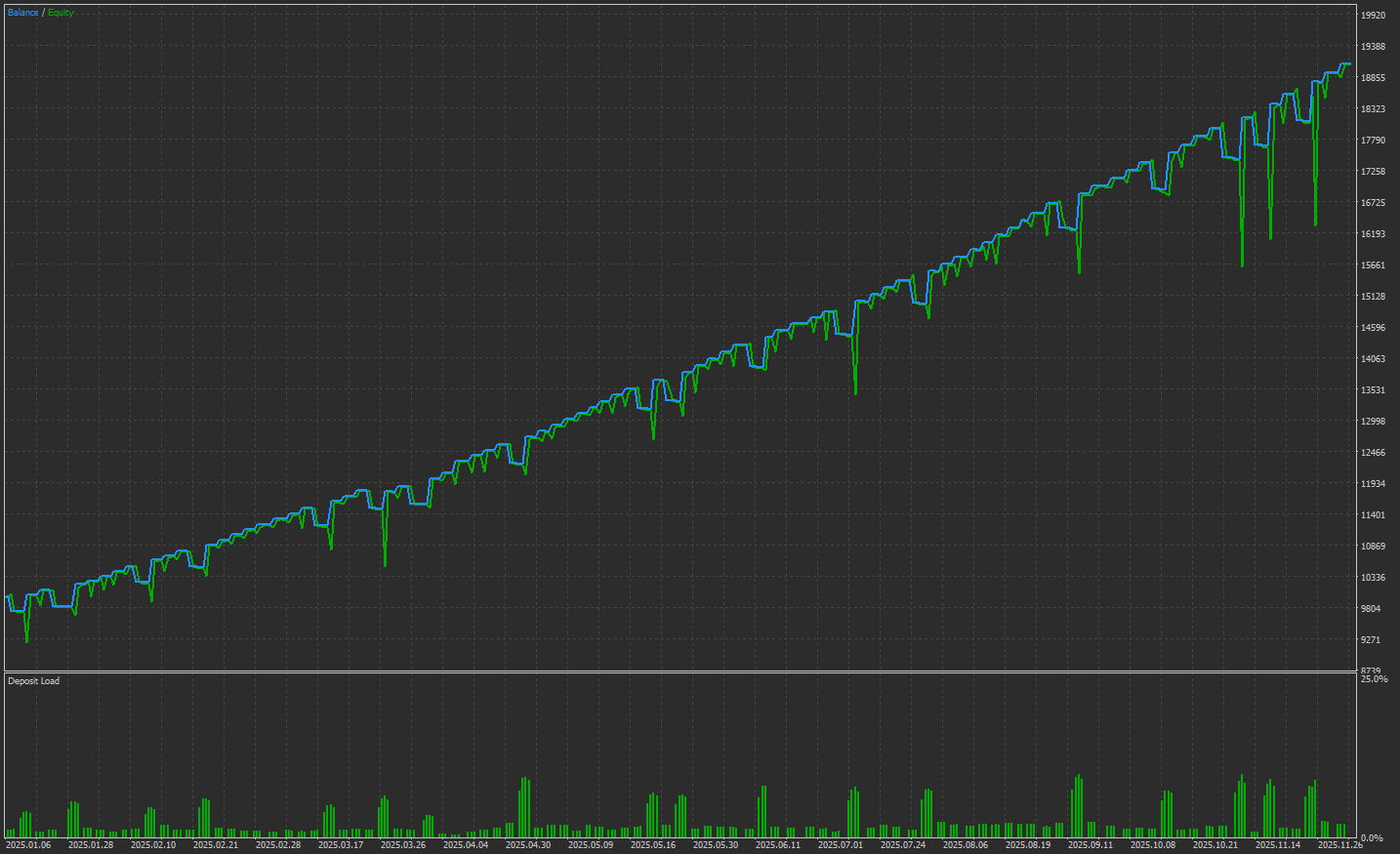The width and height of the screenshot is (1400, 854).
Task: Select the 2025.02.21 date label
Action: [216, 845]
